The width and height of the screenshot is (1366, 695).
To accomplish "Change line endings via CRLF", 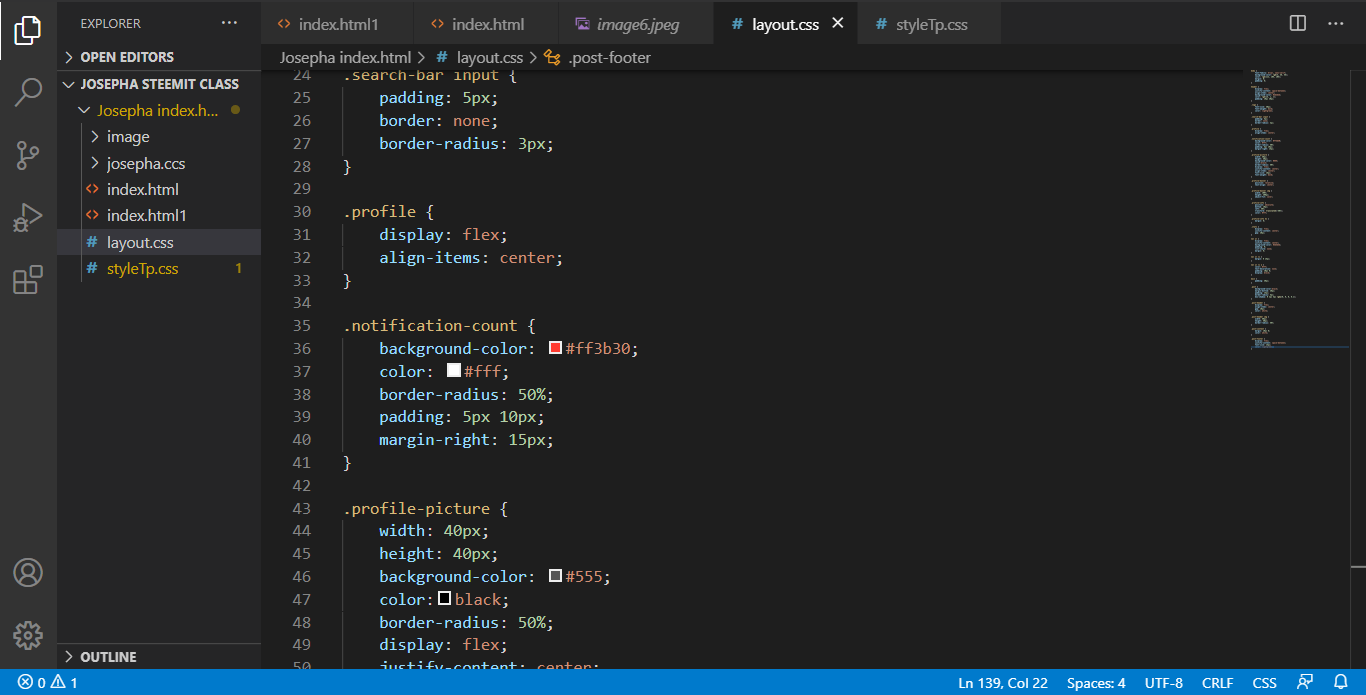I will [x=1217, y=683].
